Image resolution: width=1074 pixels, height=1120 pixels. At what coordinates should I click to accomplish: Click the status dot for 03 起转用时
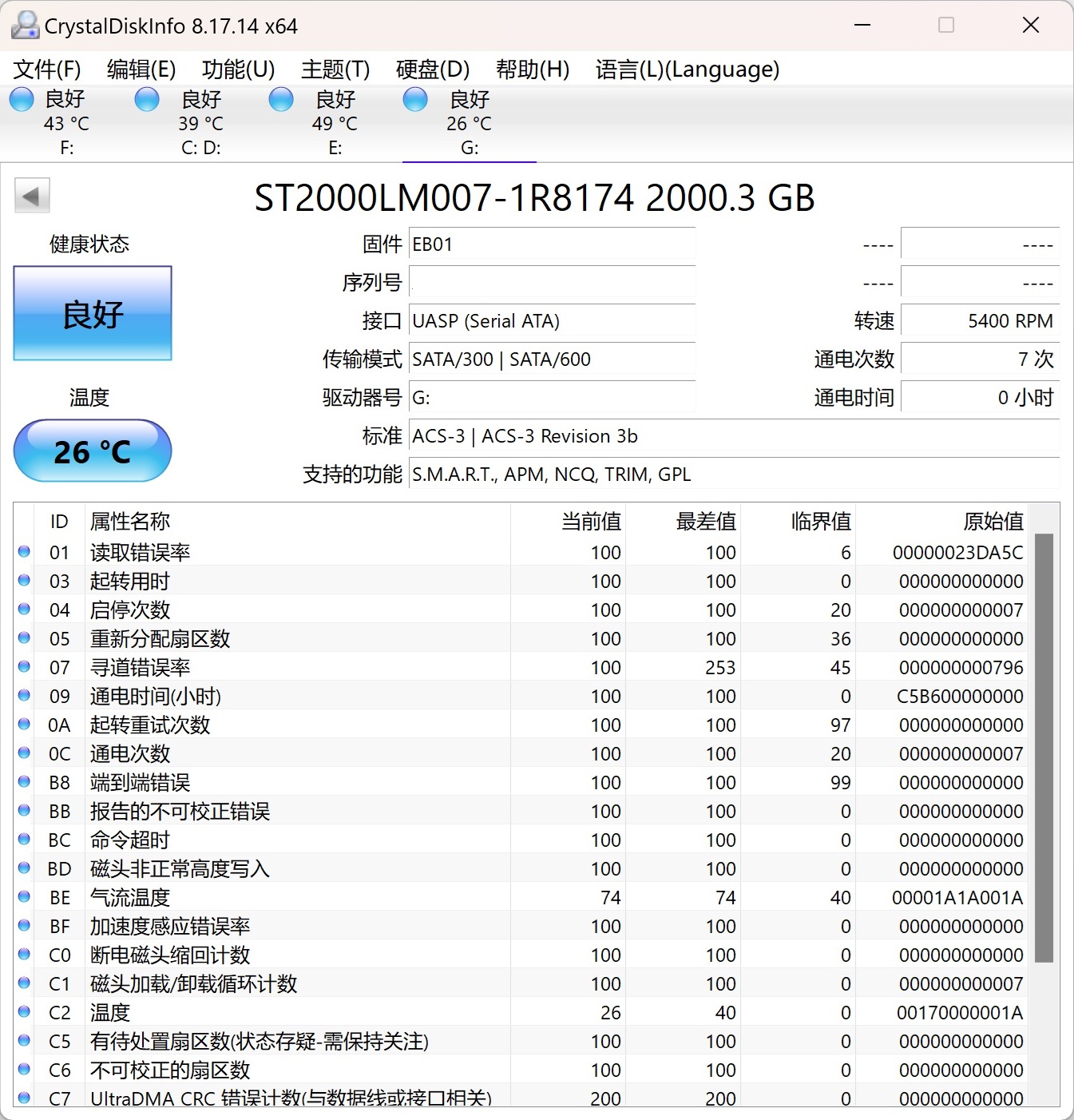coord(24,580)
